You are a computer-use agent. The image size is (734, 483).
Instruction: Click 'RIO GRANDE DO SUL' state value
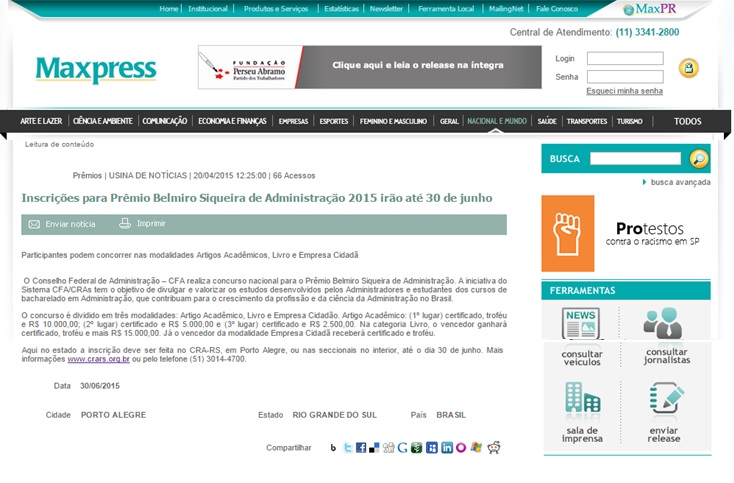coord(334,415)
